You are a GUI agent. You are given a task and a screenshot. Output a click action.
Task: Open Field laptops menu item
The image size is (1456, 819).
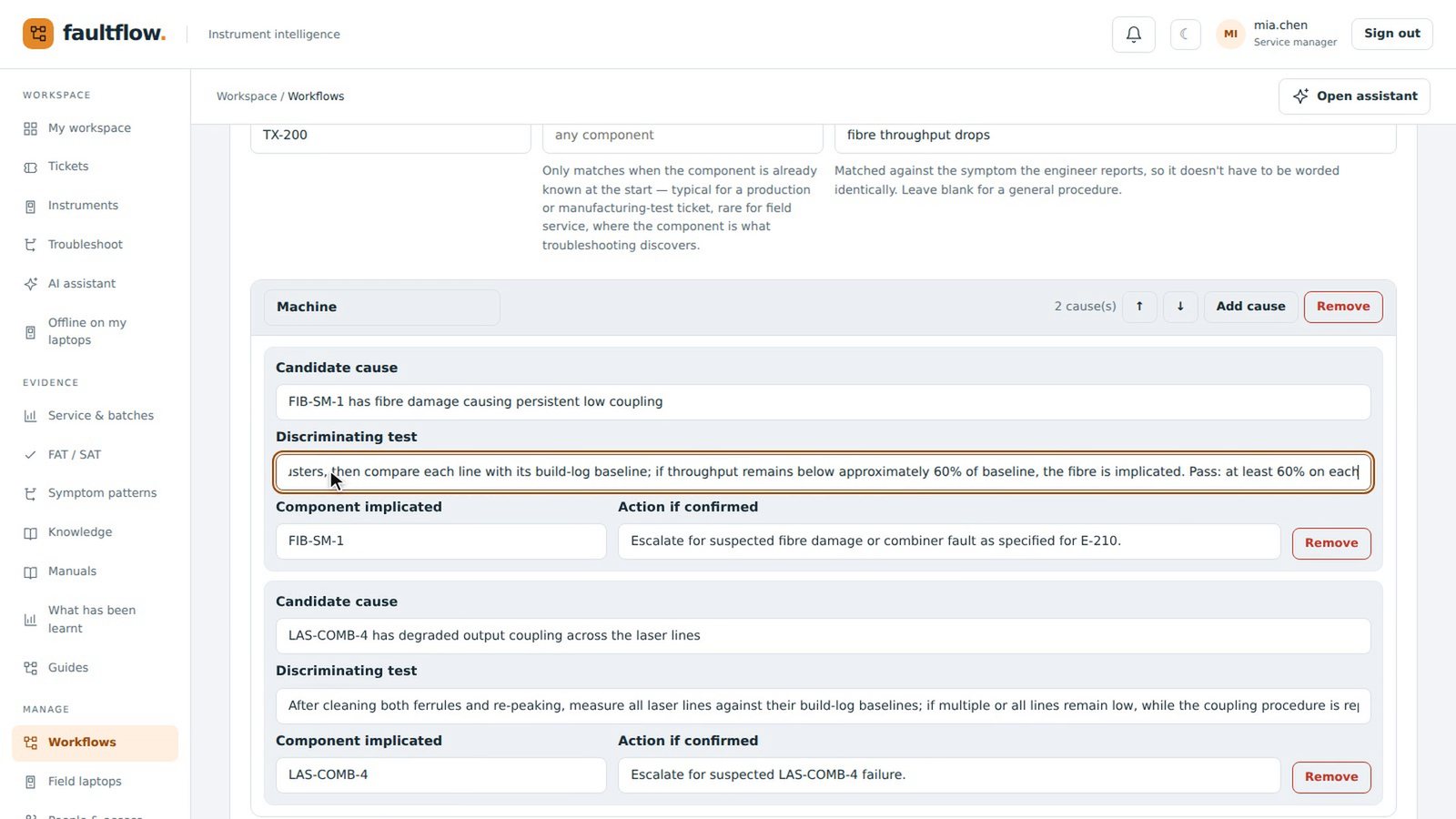point(95,782)
